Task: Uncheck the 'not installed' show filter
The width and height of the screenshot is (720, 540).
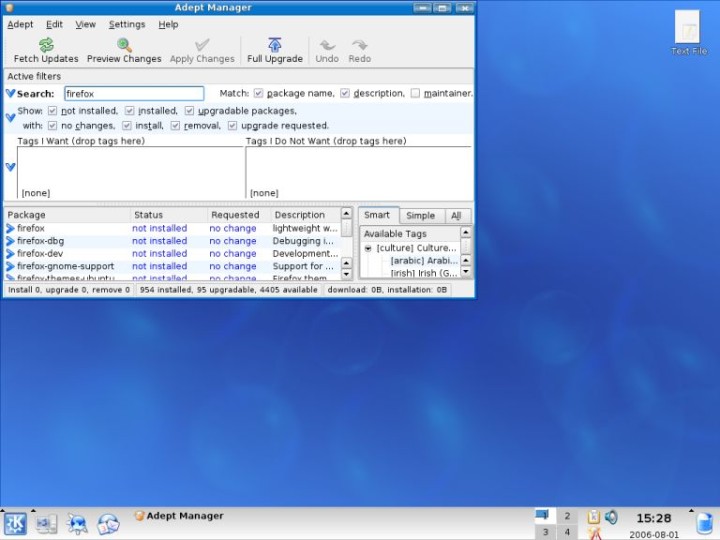Action: point(52,111)
